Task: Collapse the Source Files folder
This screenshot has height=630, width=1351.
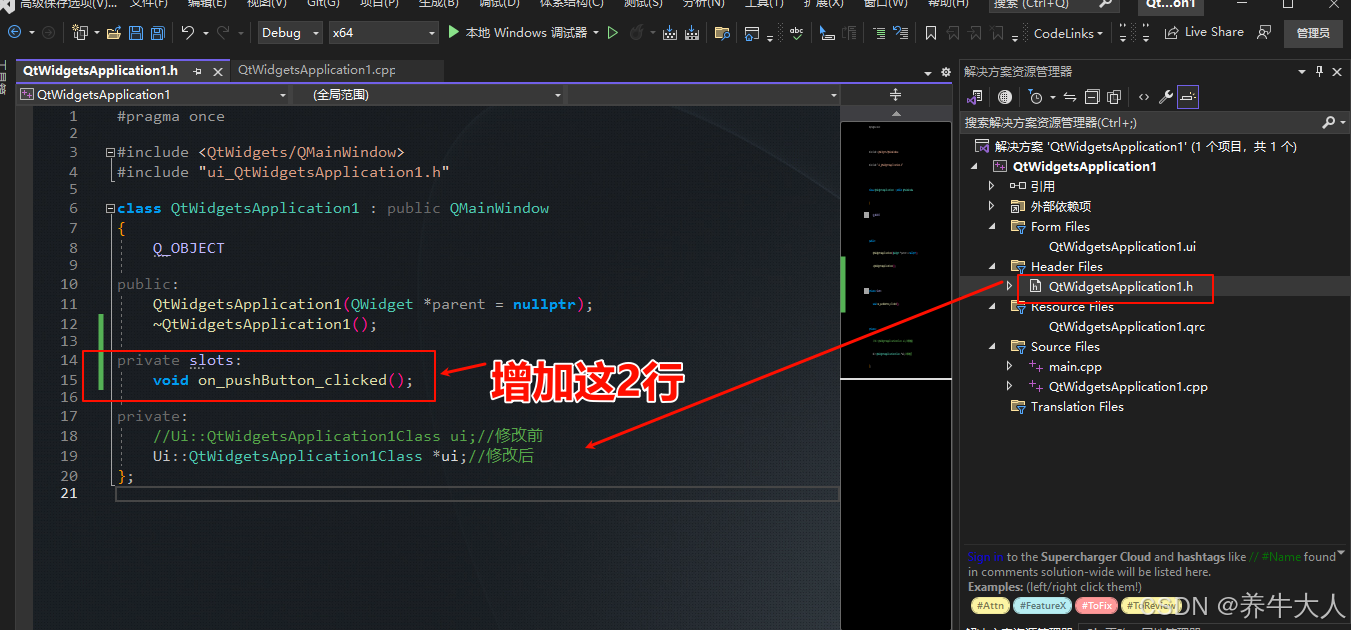Action: (x=991, y=346)
